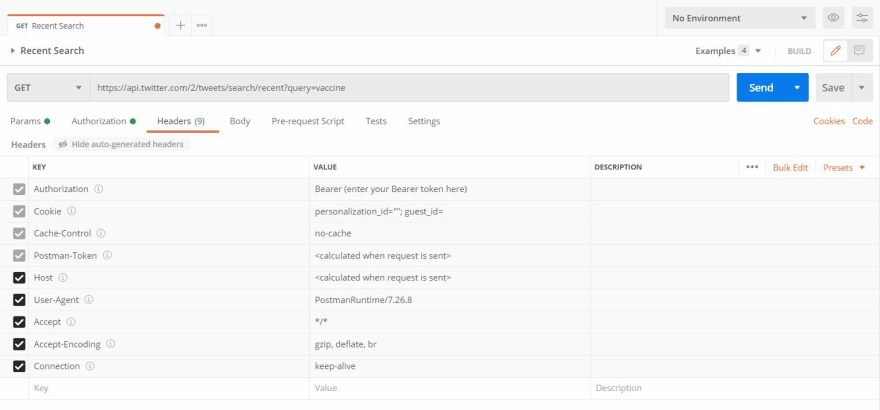Click the pencil edit icon near BUILD
The image size is (880, 410).
point(836,50)
